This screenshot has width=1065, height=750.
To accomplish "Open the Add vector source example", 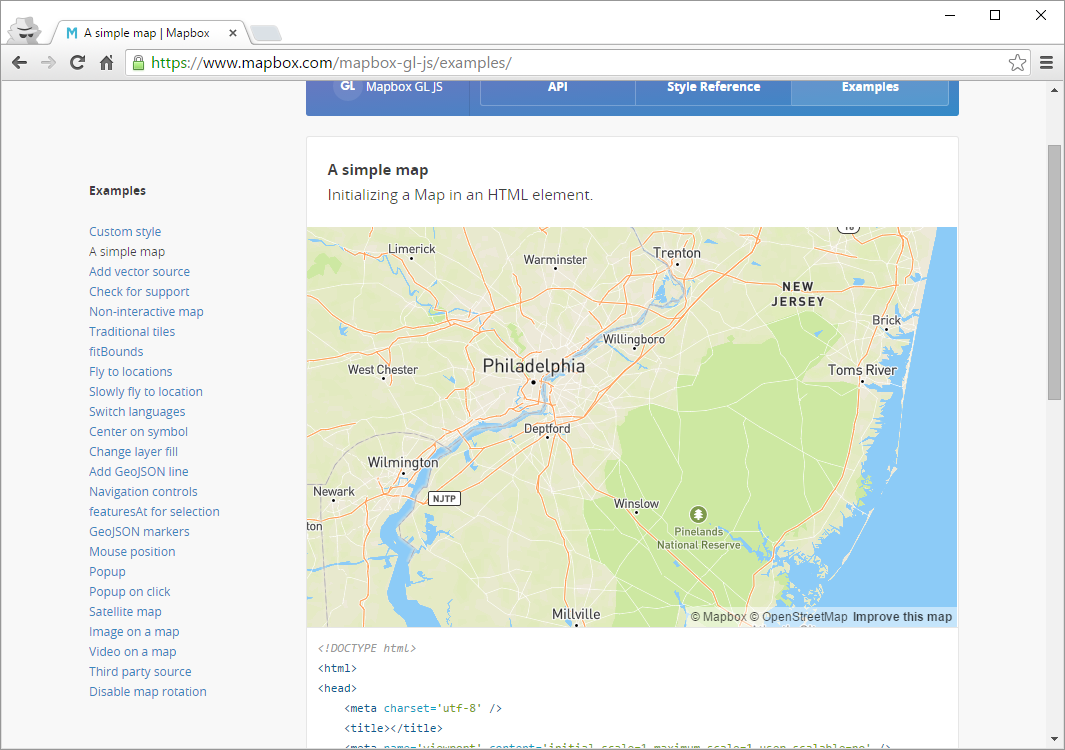I will tap(139, 272).
